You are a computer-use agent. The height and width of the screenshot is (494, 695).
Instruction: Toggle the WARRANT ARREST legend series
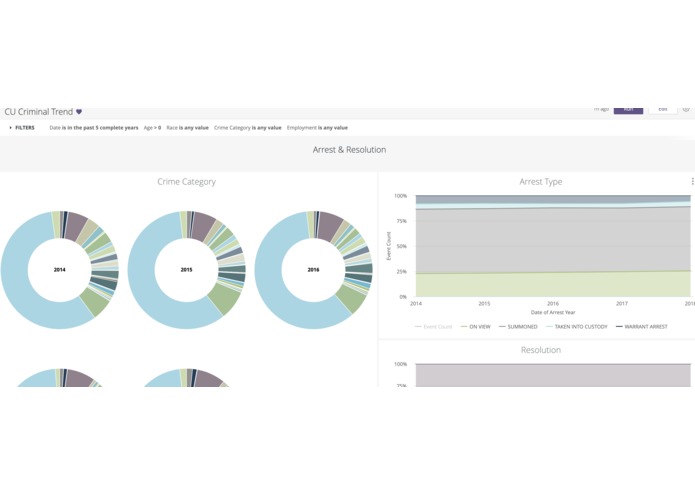click(642, 327)
